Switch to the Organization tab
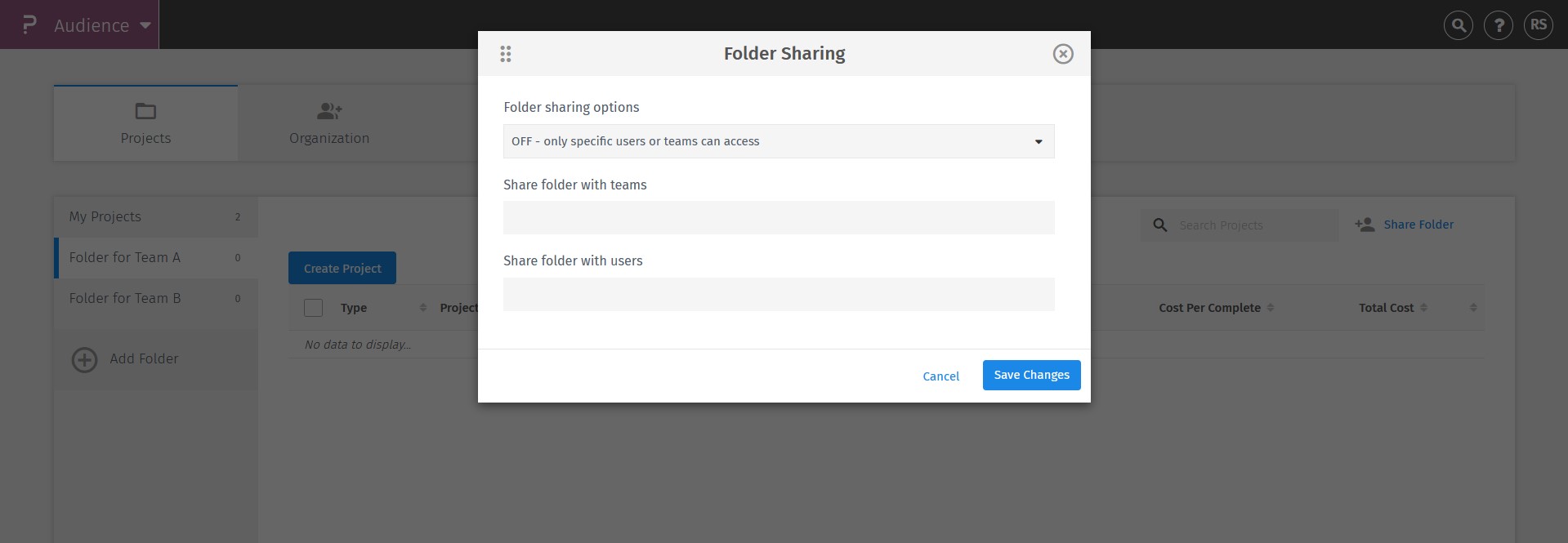Image resolution: width=1568 pixels, height=543 pixels. click(x=329, y=123)
